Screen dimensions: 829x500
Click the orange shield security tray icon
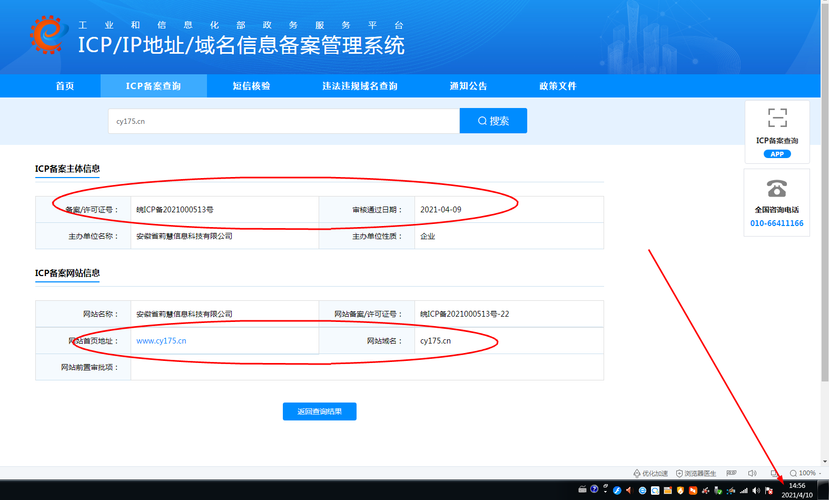[680, 490]
